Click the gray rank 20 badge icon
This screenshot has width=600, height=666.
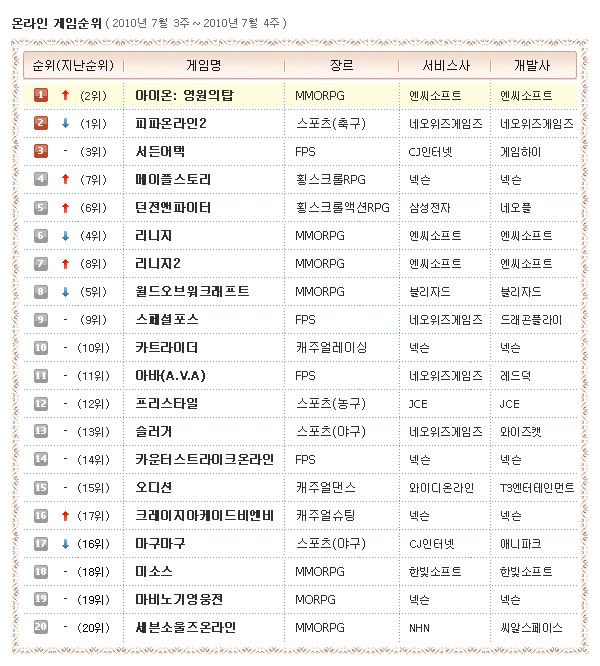[41, 627]
